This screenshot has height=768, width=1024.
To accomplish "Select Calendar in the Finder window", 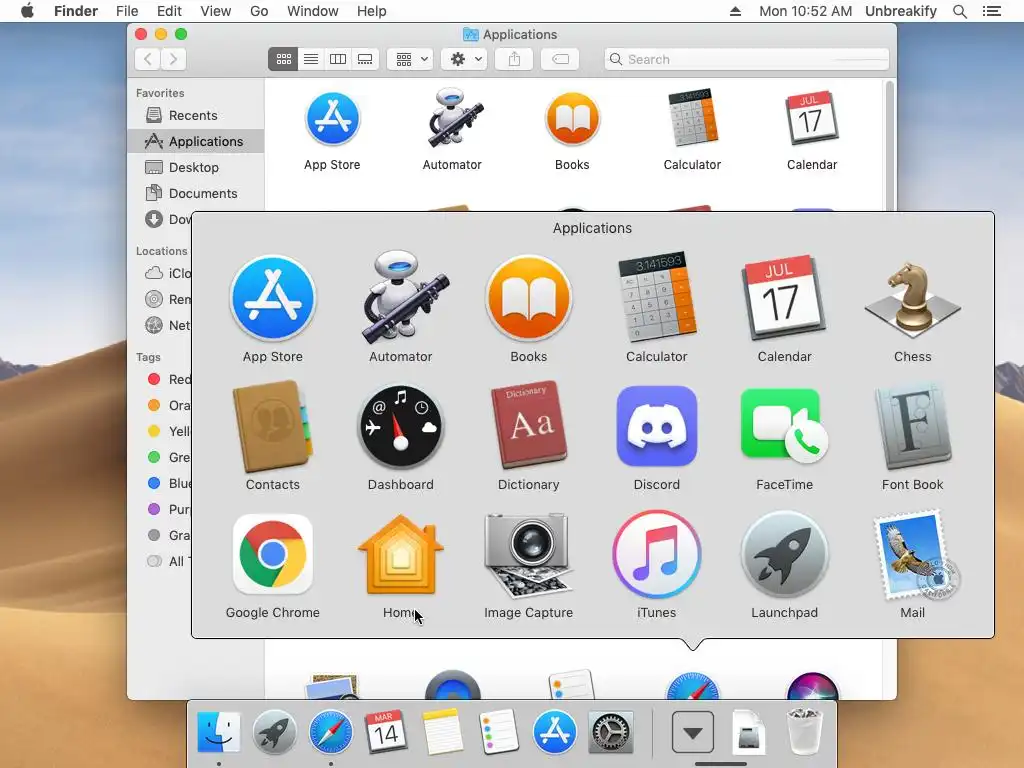I will tap(812, 118).
